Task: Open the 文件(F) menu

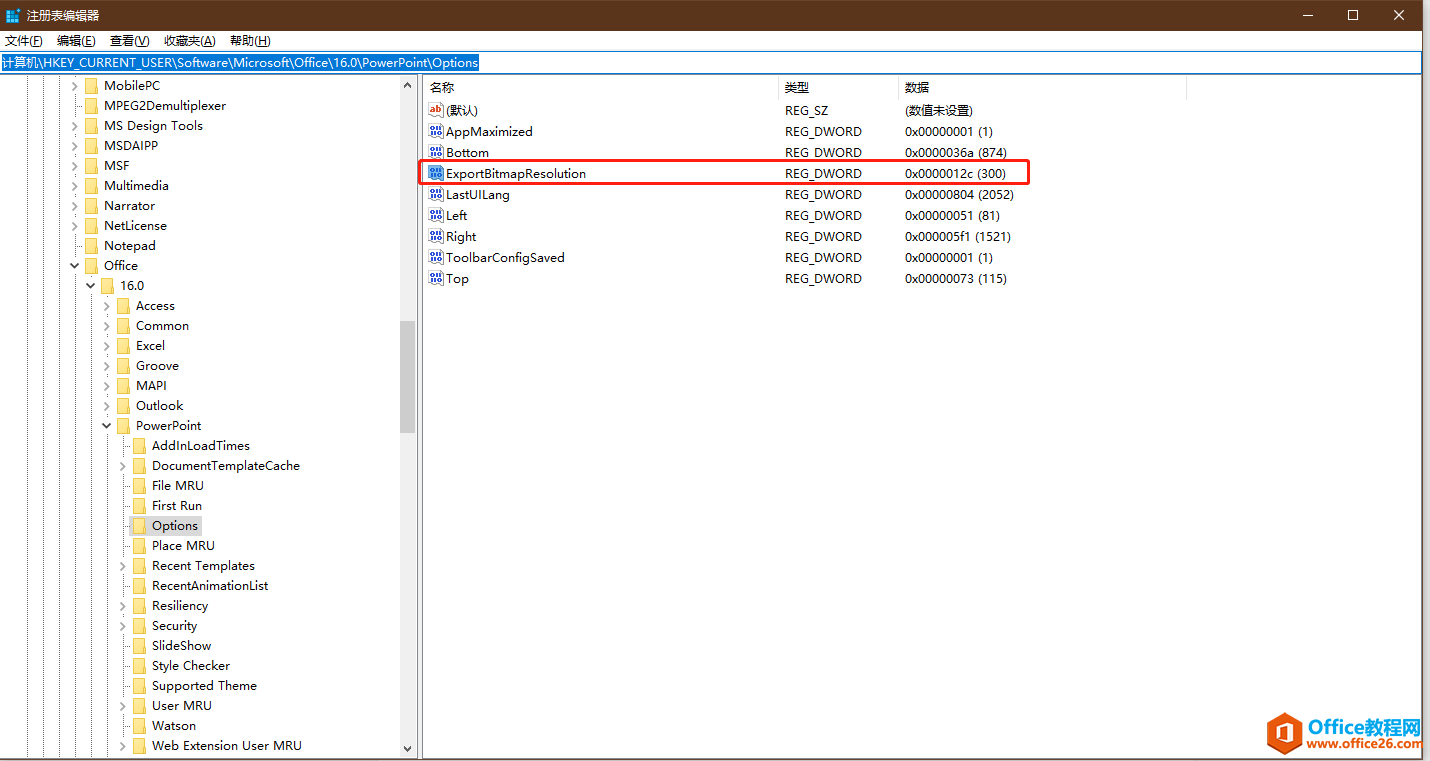Action: (24, 41)
